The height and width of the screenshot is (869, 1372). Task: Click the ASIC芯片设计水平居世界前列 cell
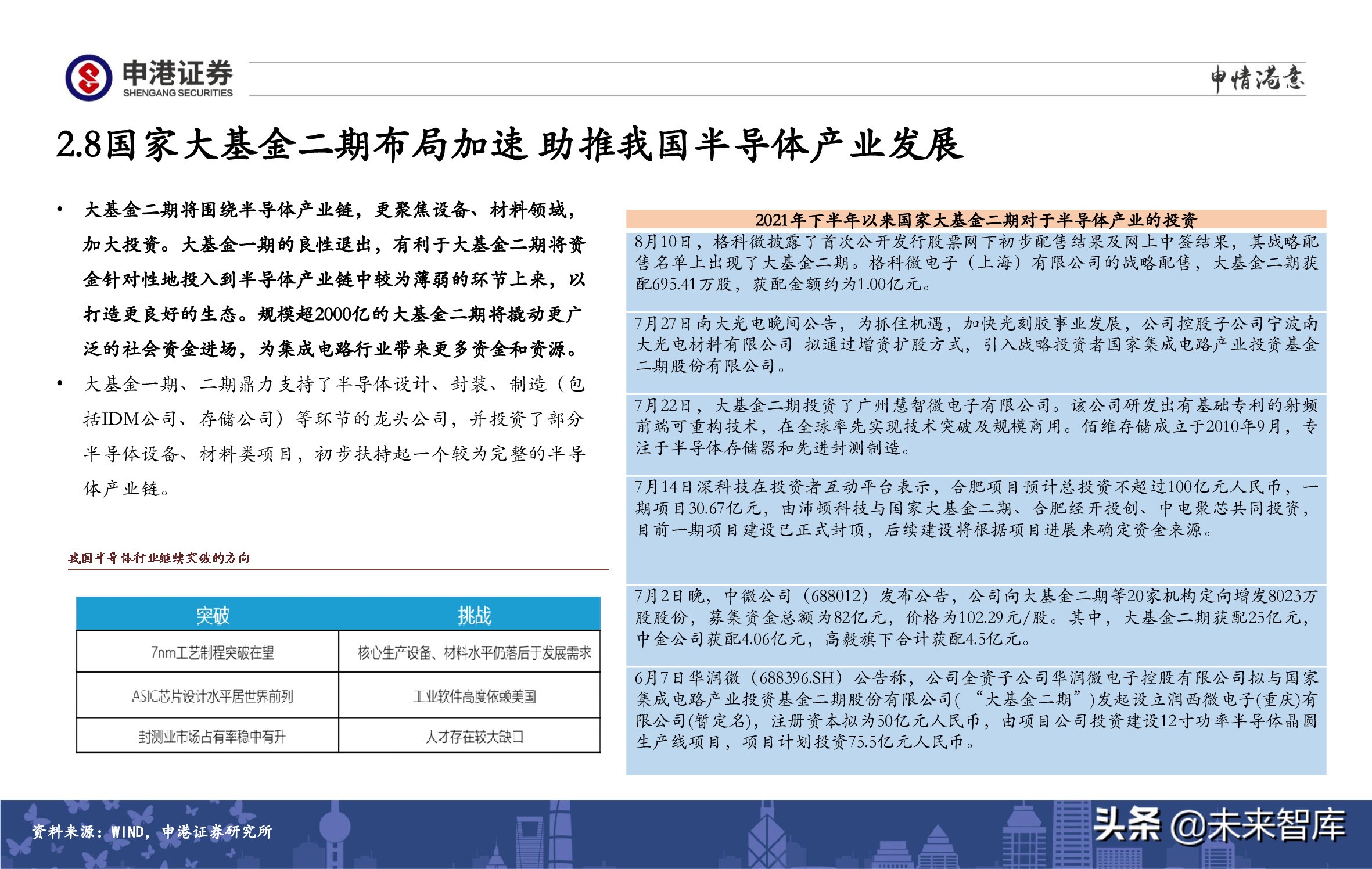pyautogui.click(x=208, y=695)
